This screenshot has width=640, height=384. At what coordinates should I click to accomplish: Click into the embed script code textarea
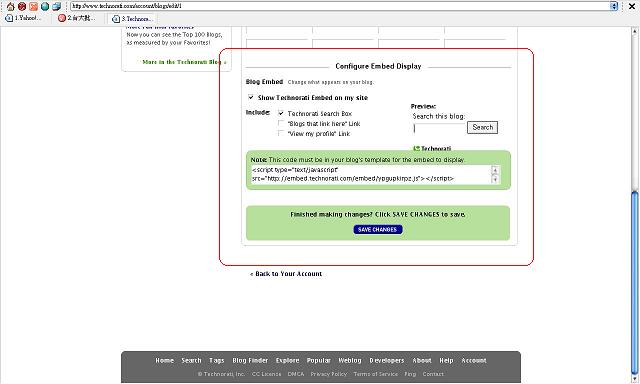click(x=371, y=174)
